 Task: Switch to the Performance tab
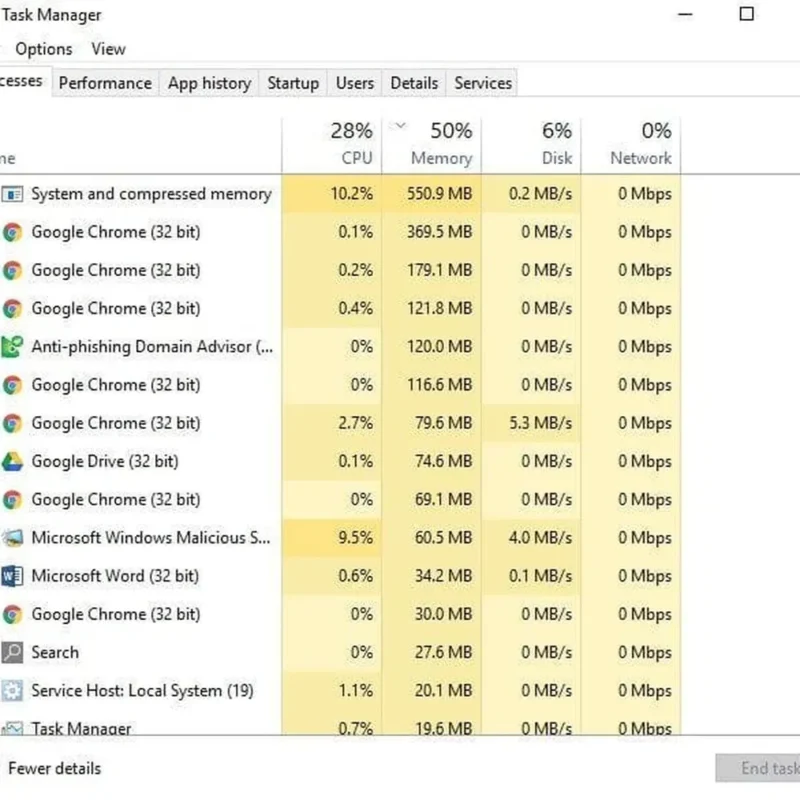click(105, 83)
